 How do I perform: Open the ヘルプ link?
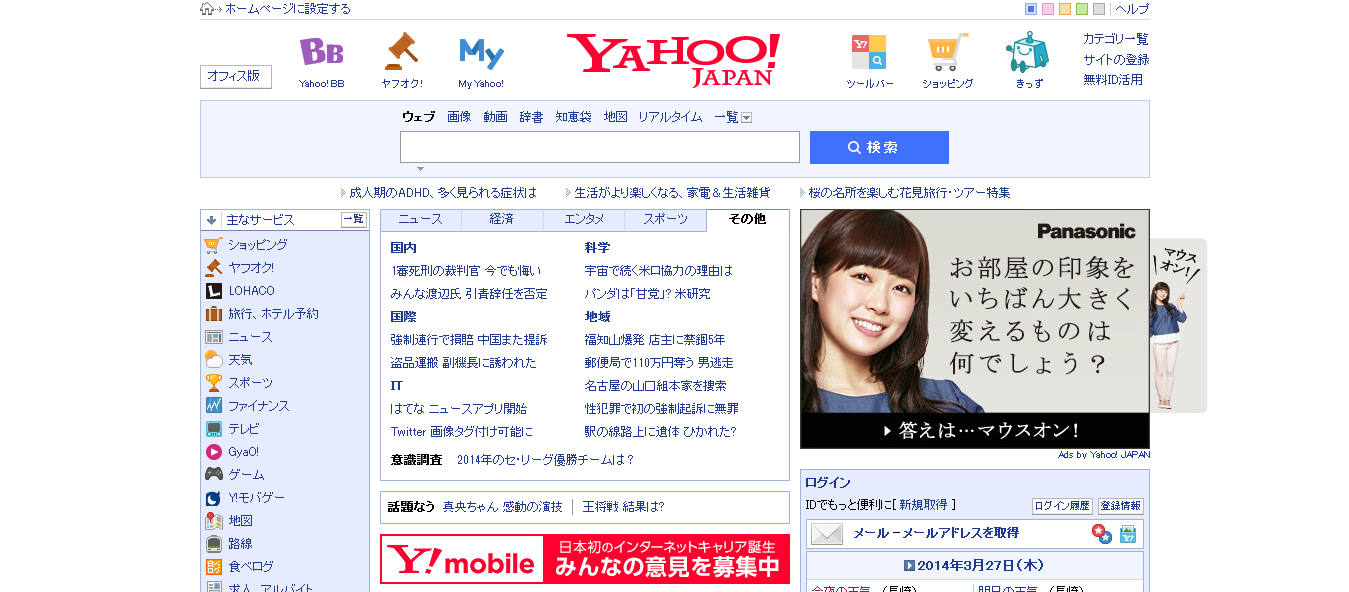[x=1132, y=9]
